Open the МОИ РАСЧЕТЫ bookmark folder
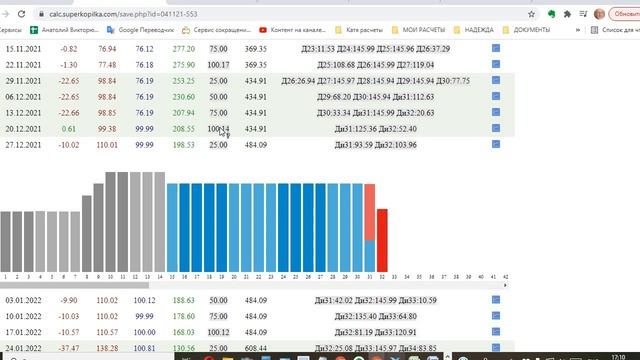The height and width of the screenshot is (360, 640). click(x=418, y=30)
